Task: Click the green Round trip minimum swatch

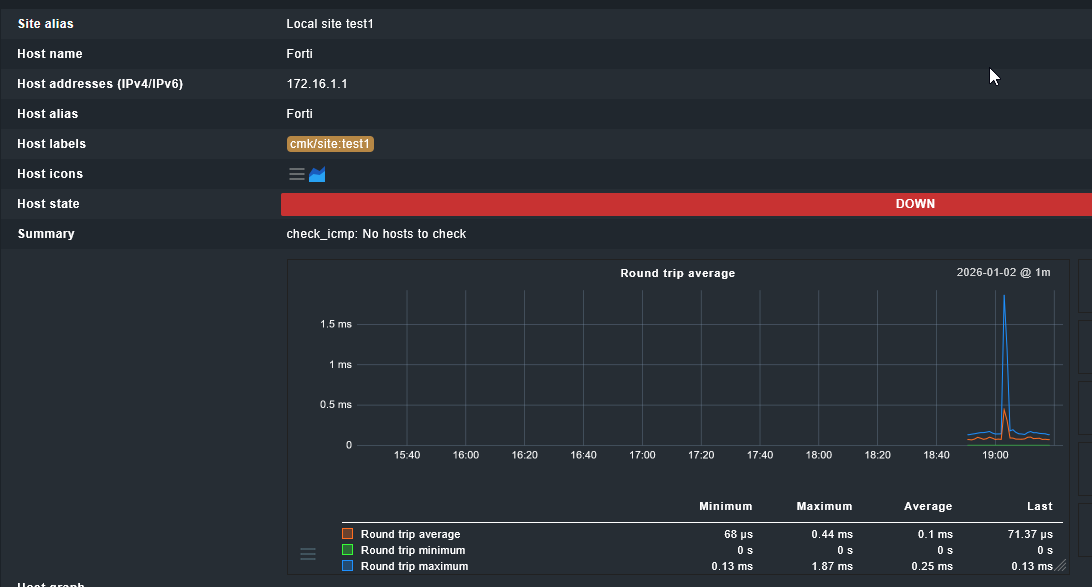Action: (x=347, y=550)
